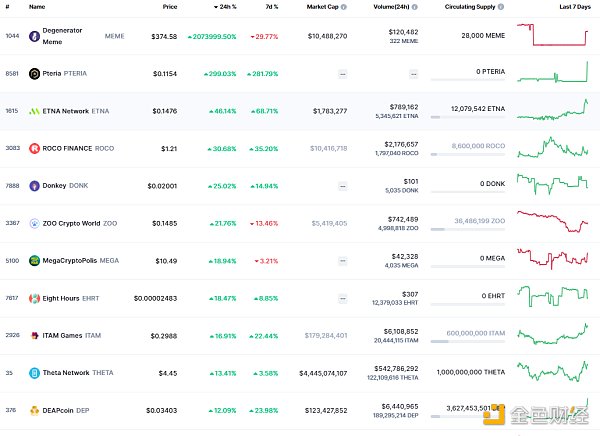Image resolution: width=600 pixels, height=436 pixels.
Task: Click the Theta Network logo icon
Action: click(x=34, y=372)
